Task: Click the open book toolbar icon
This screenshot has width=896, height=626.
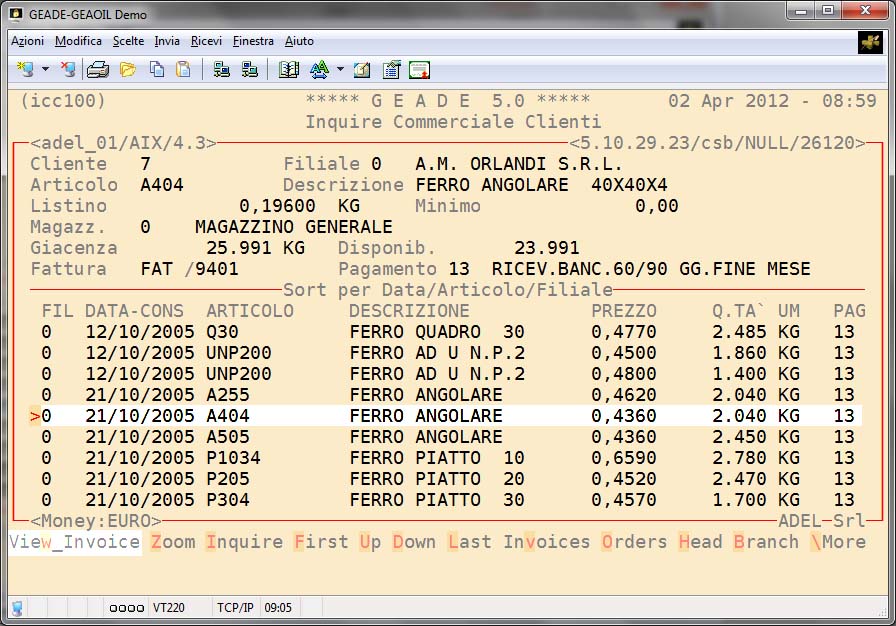Action: pyautogui.click(x=289, y=70)
